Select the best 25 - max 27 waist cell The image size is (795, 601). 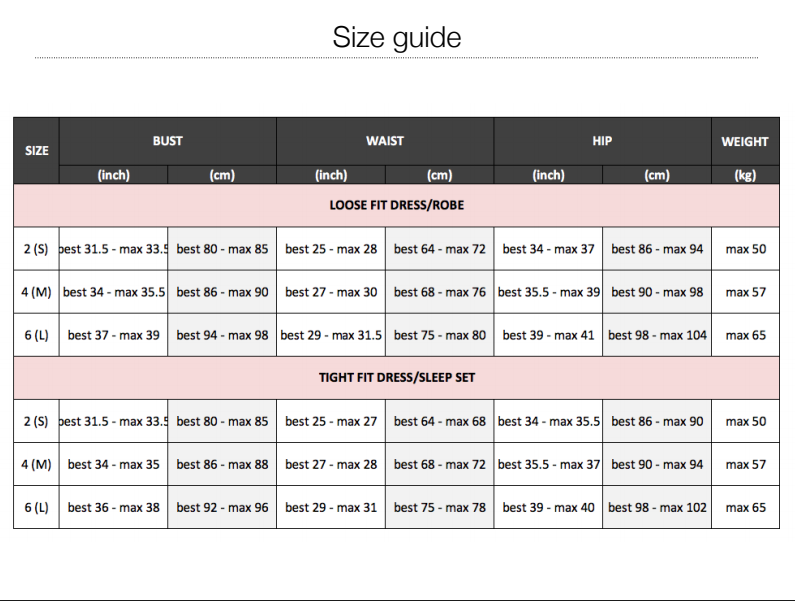coord(331,421)
